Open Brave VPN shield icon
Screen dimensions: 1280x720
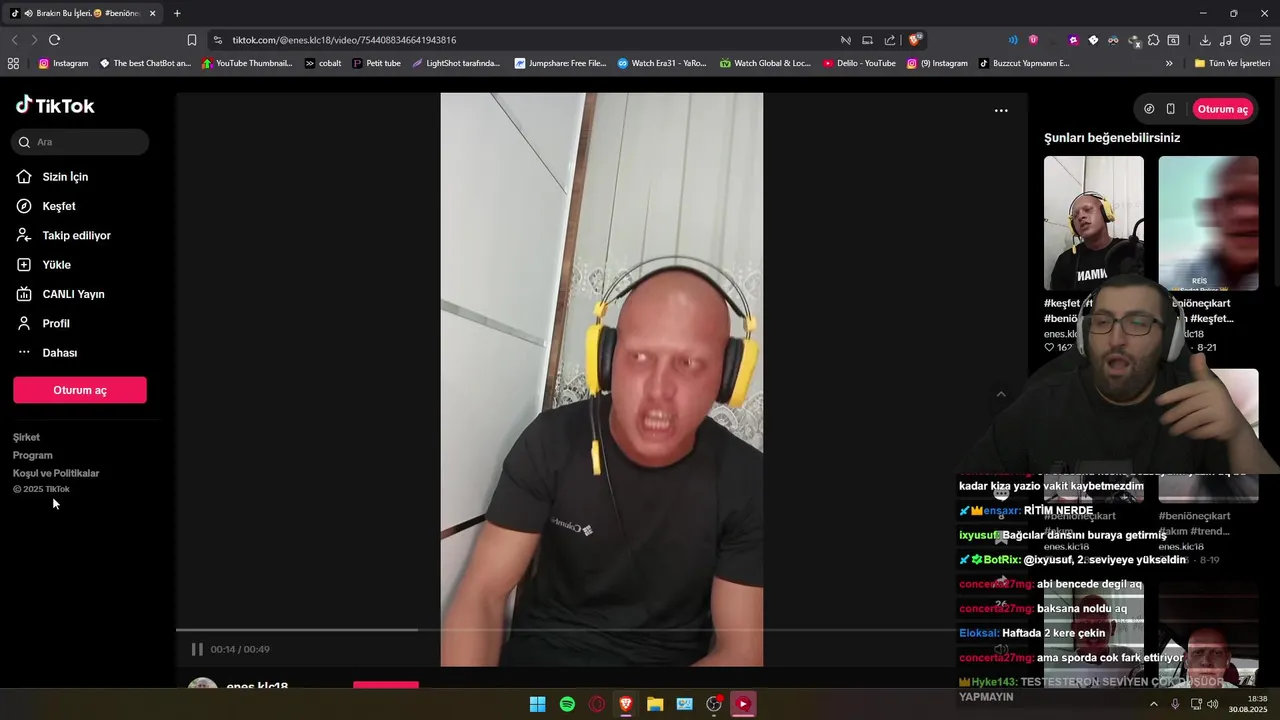point(1245,40)
